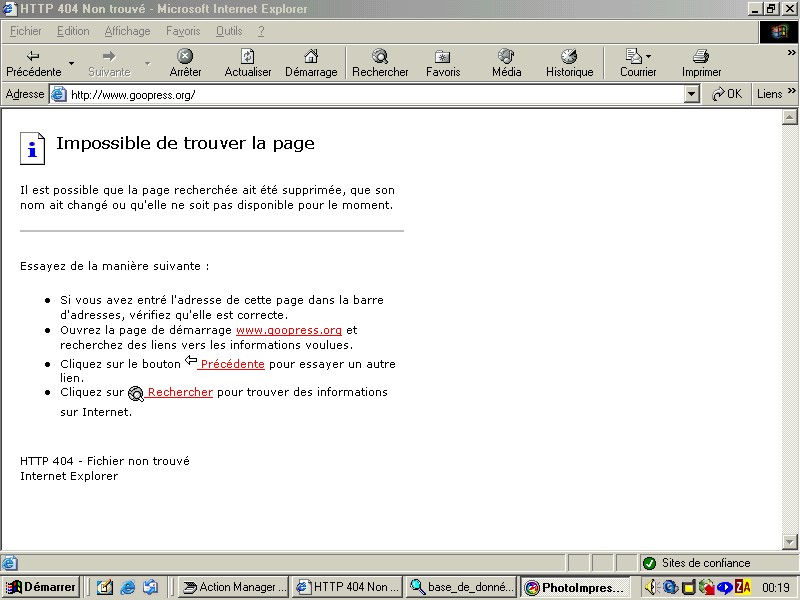Click the Rechercher link in page
Image resolution: width=800 pixels, height=600 pixels.
pos(178,392)
